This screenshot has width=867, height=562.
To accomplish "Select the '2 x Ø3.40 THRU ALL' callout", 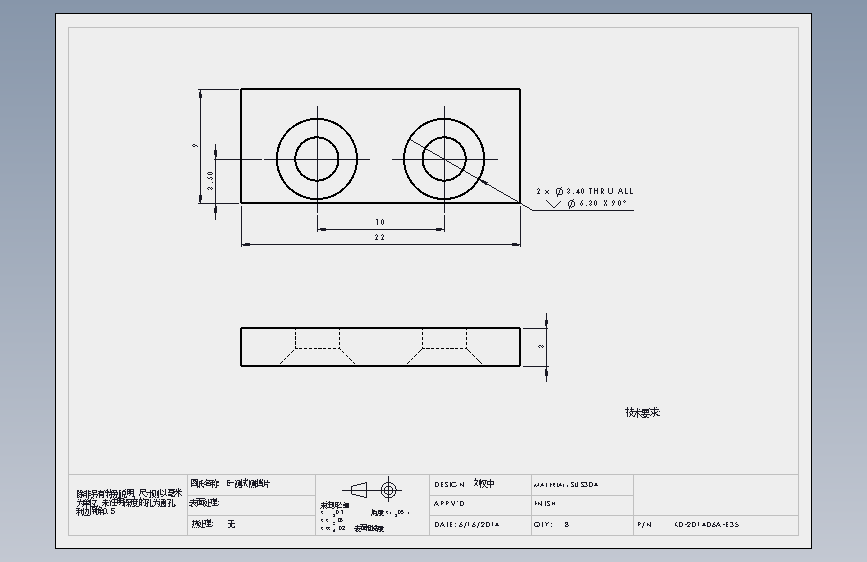I will (585, 191).
